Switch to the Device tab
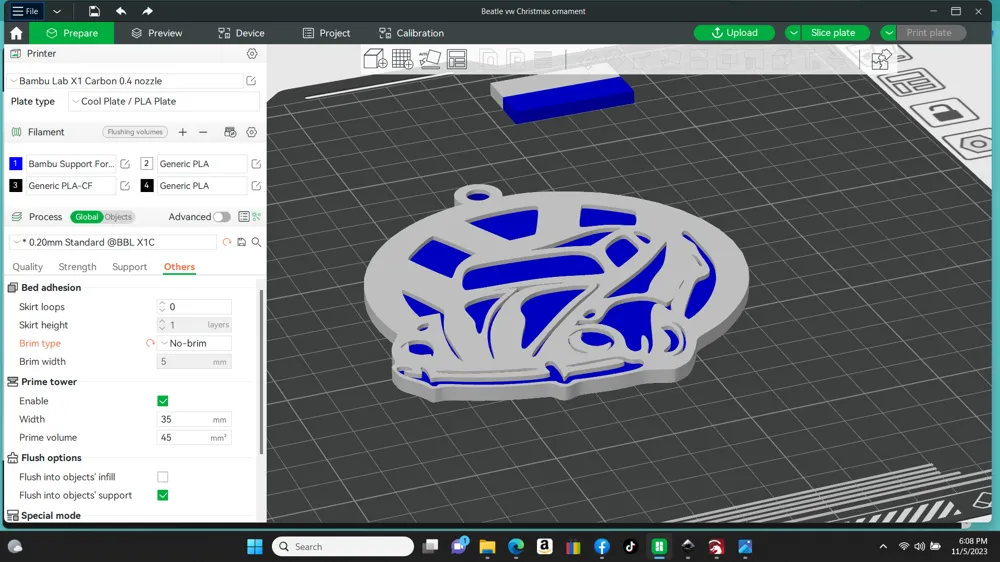Screen dimensions: 1000x562 point(241,33)
